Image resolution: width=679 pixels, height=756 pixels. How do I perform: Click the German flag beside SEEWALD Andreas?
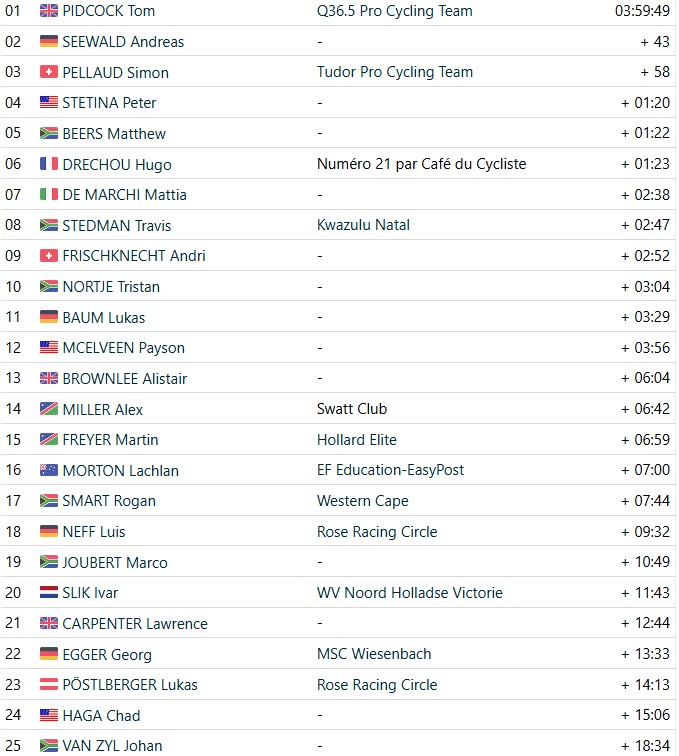click(x=49, y=41)
